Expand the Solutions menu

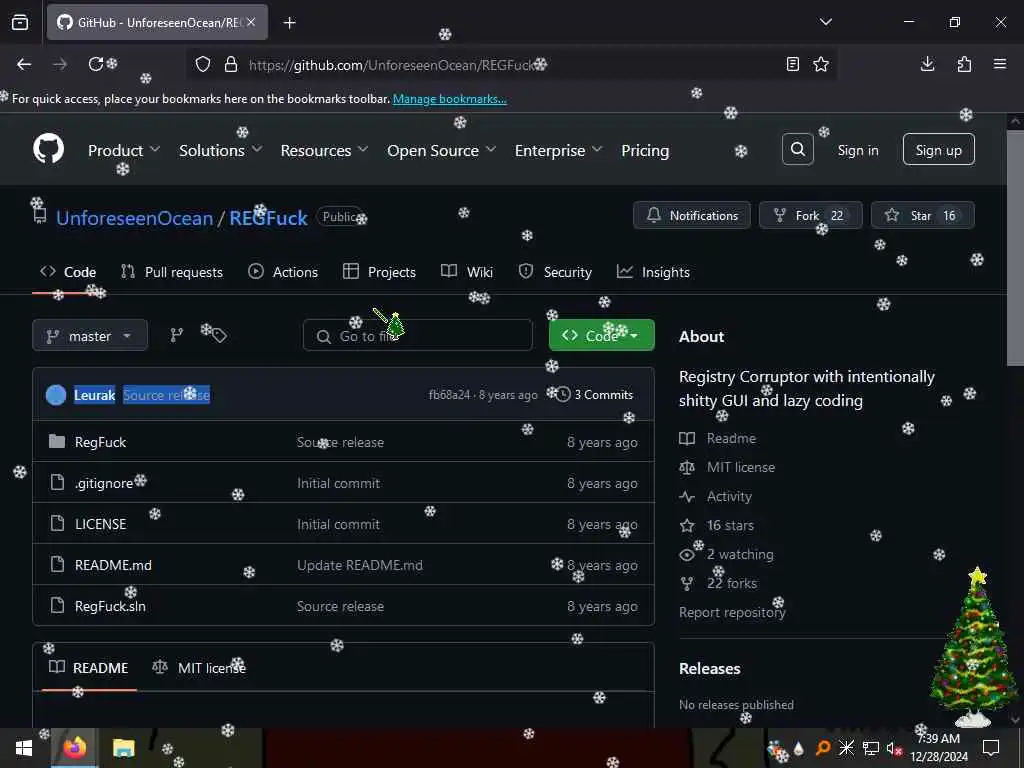tap(221, 150)
